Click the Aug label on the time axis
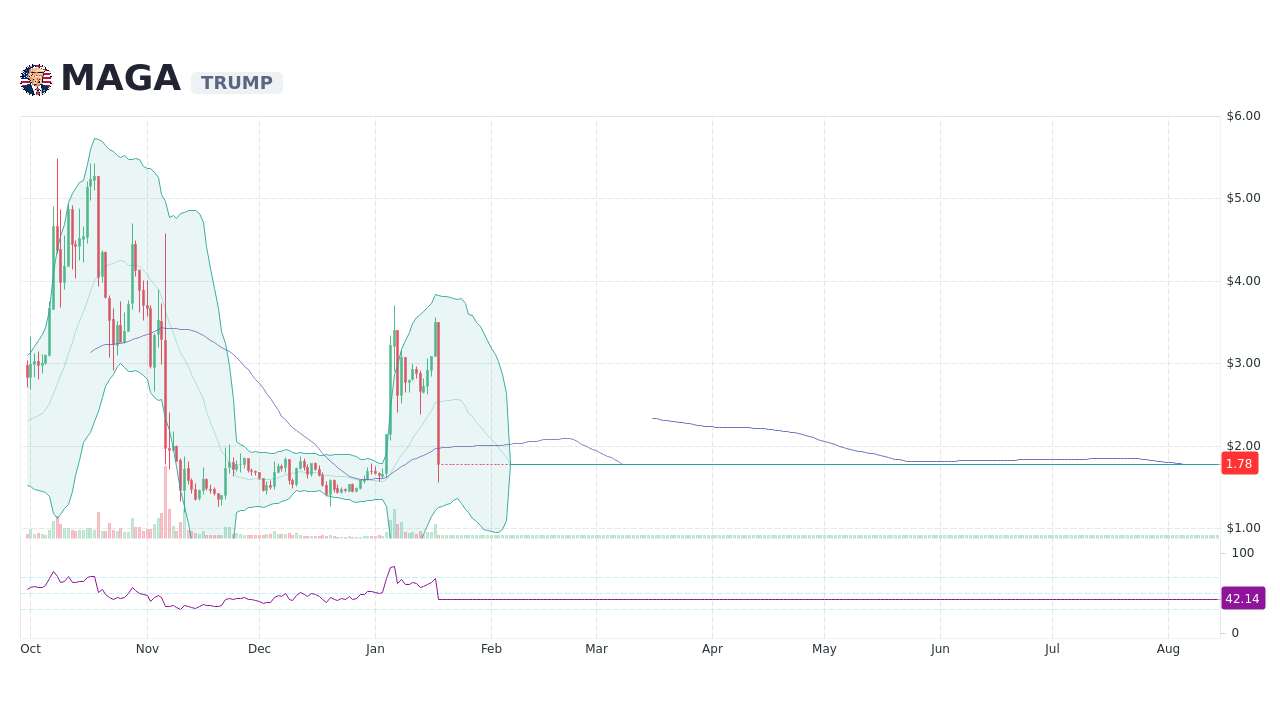Viewport: 1280px width, 720px height. pos(1168,648)
